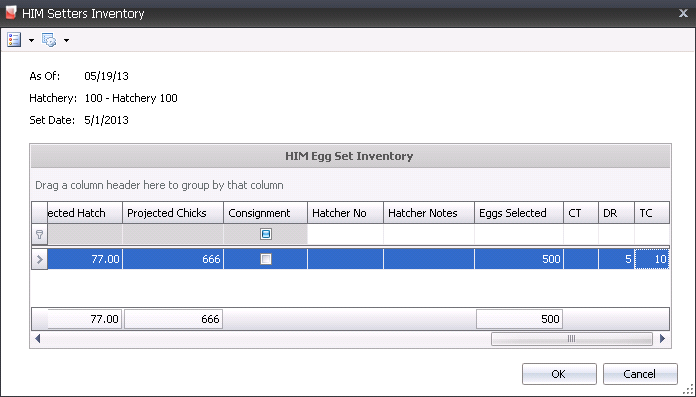Click the 77.00 total in summary footer
Screen dimensions: 696x397
[x=84, y=319]
